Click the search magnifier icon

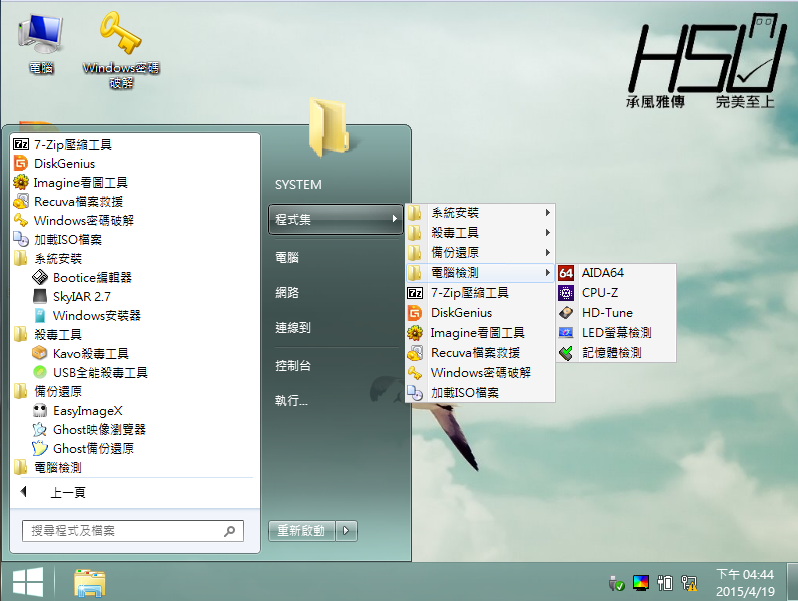[x=230, y=531]
